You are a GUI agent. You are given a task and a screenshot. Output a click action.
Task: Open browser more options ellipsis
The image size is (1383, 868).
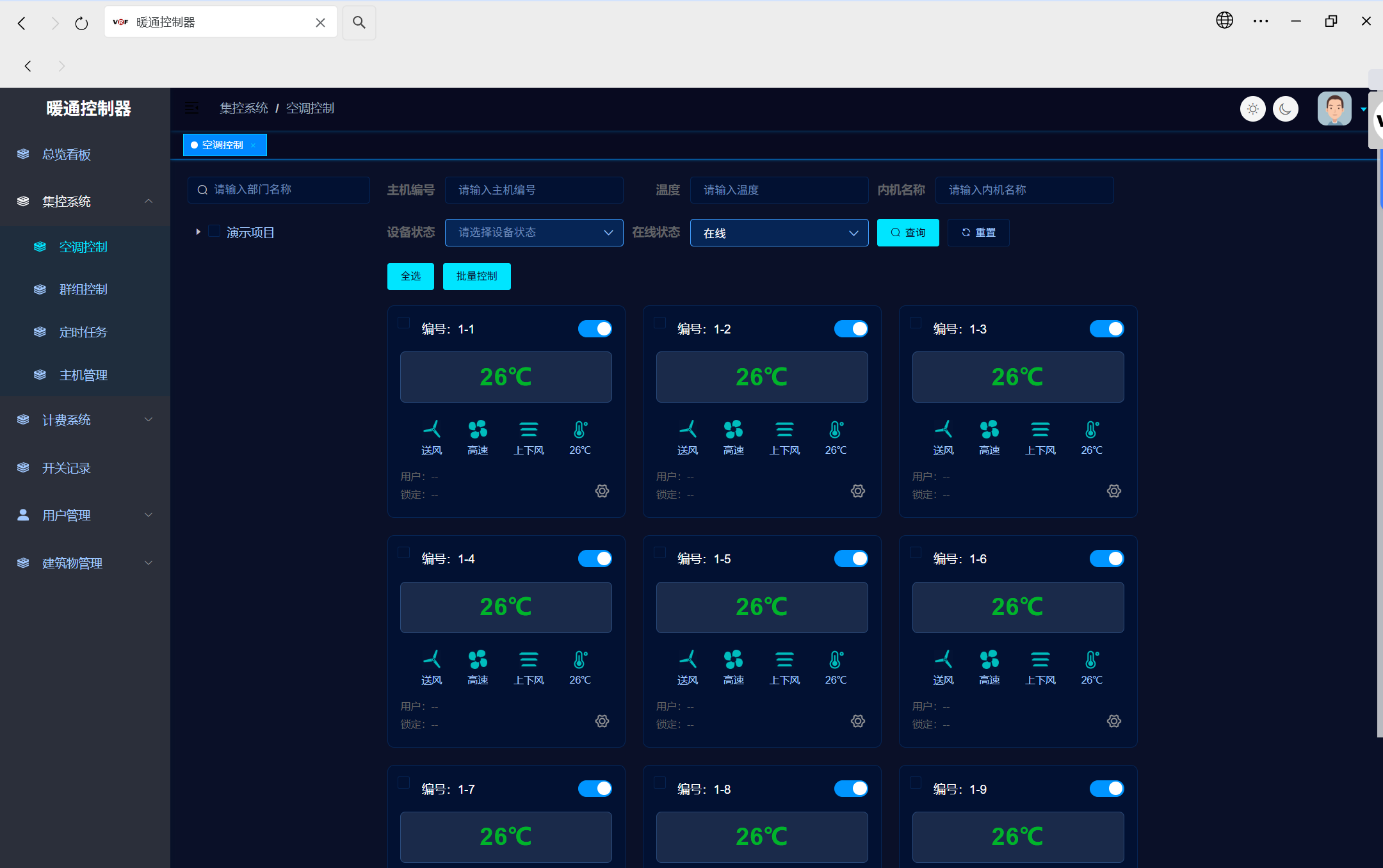pos(1261,21)
